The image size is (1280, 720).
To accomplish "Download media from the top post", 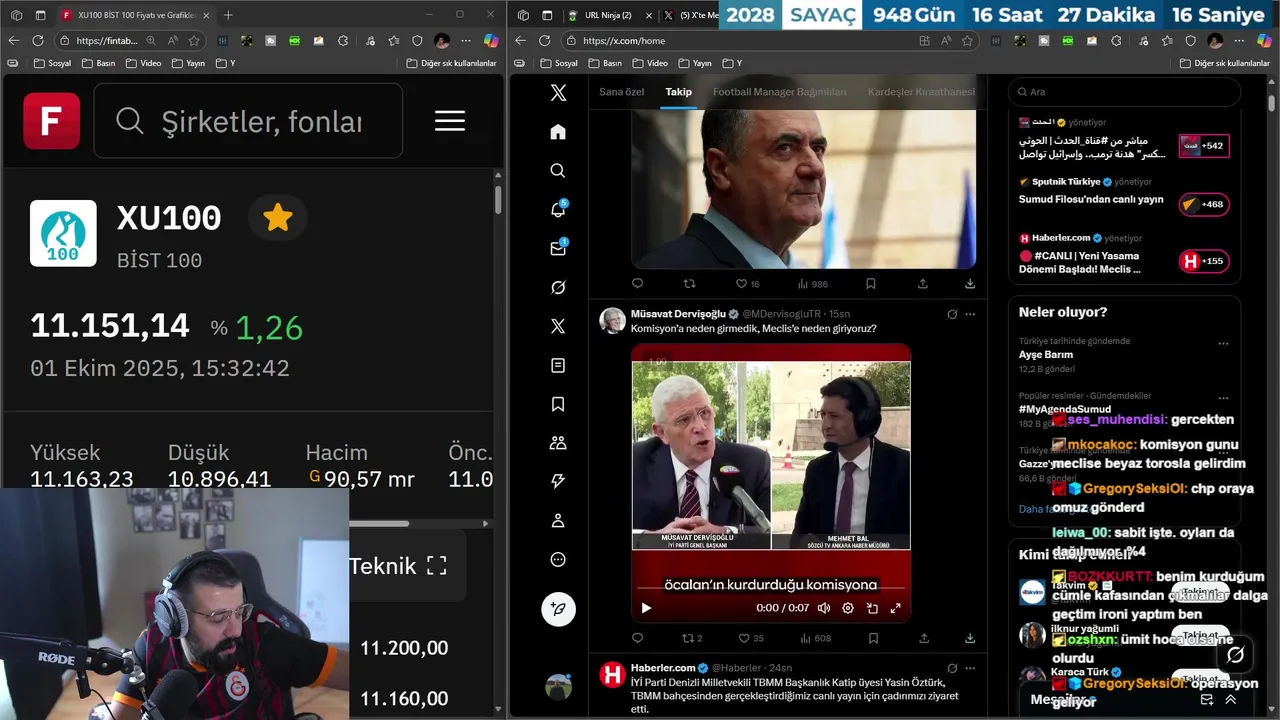I will click(970, 284).
